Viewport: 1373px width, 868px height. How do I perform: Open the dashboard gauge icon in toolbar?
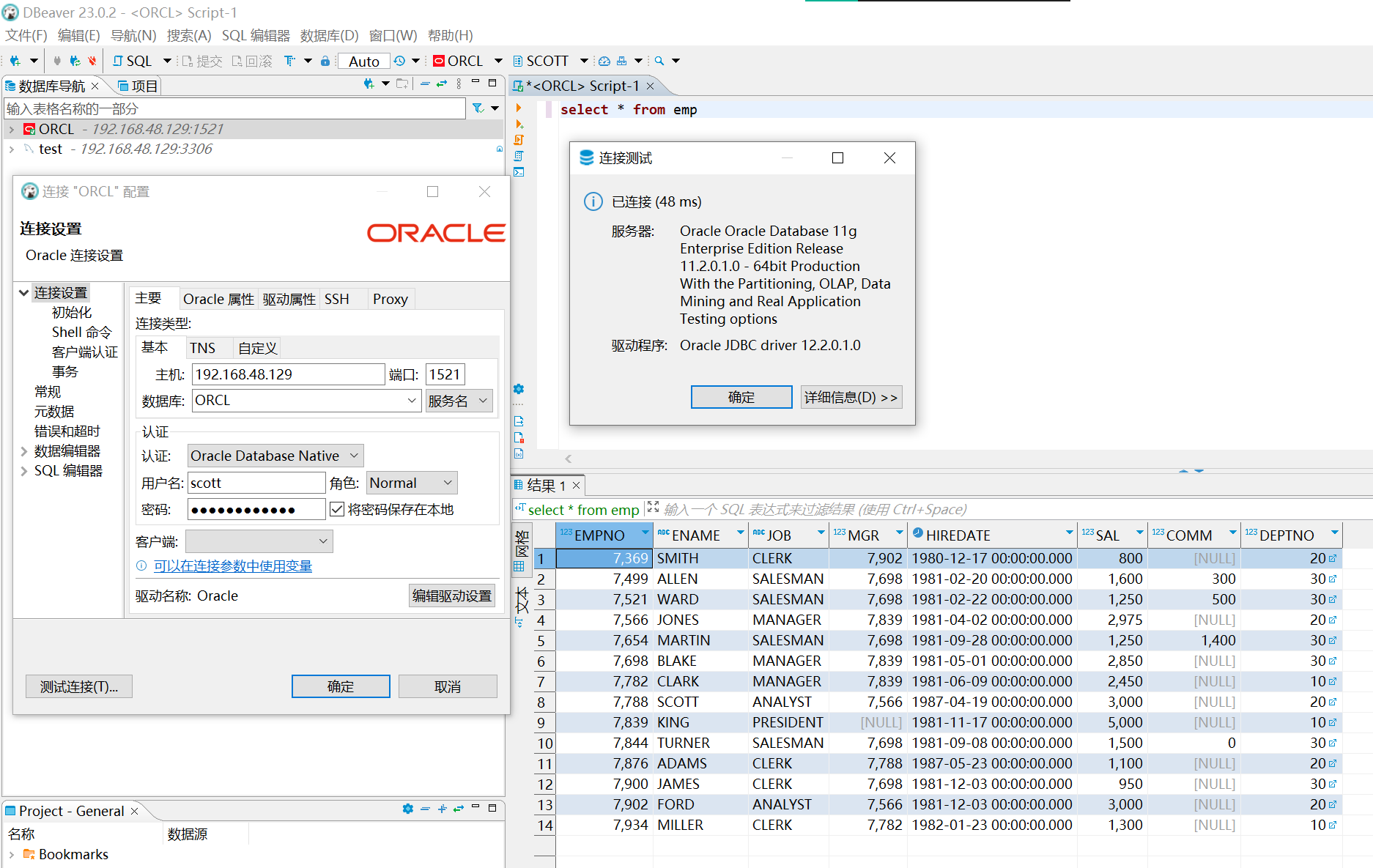point(604,61)
